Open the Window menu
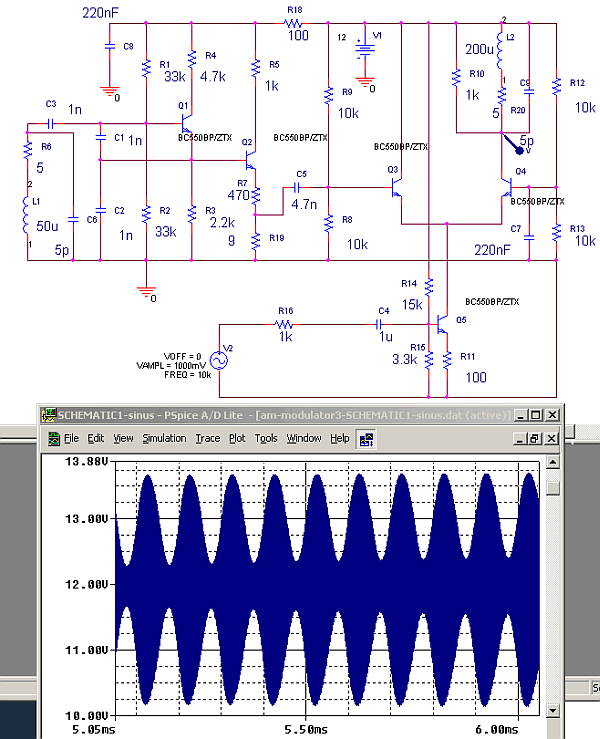The height and width of the screenshot is (739, 600). pyautogui.click(x=304, y=438)
